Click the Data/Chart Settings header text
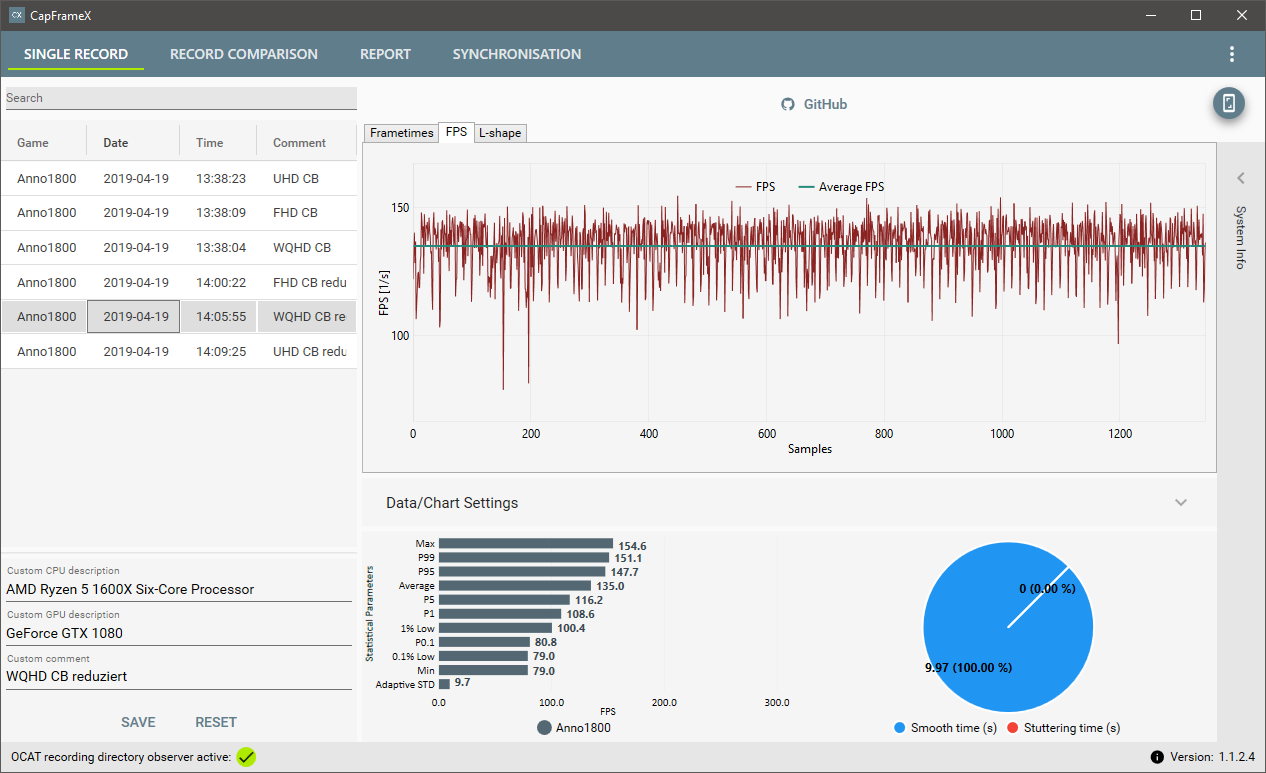Screen dimensions: 1266x773 [452, 503]
